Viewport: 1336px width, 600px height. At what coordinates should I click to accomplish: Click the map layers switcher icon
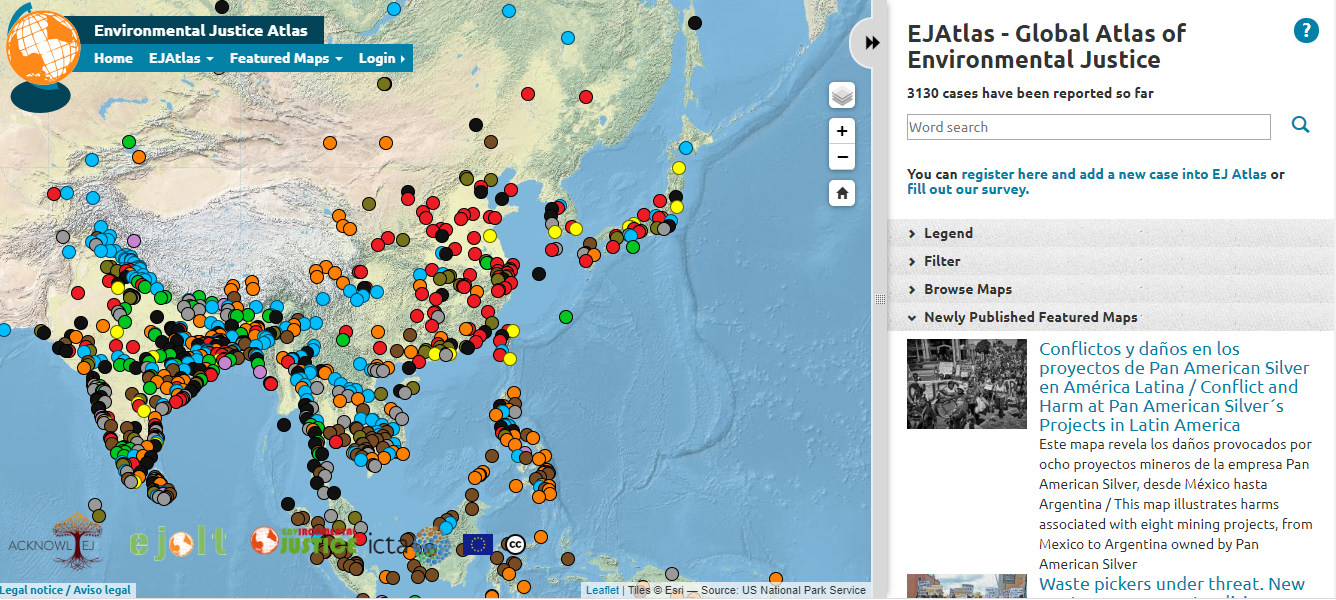pyautogui.click(x=842, y=95)
